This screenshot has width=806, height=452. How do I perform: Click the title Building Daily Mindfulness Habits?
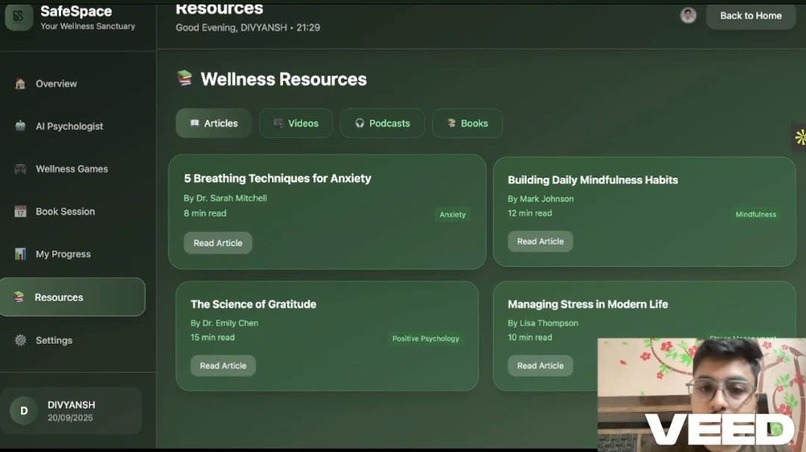coord(593,180)
